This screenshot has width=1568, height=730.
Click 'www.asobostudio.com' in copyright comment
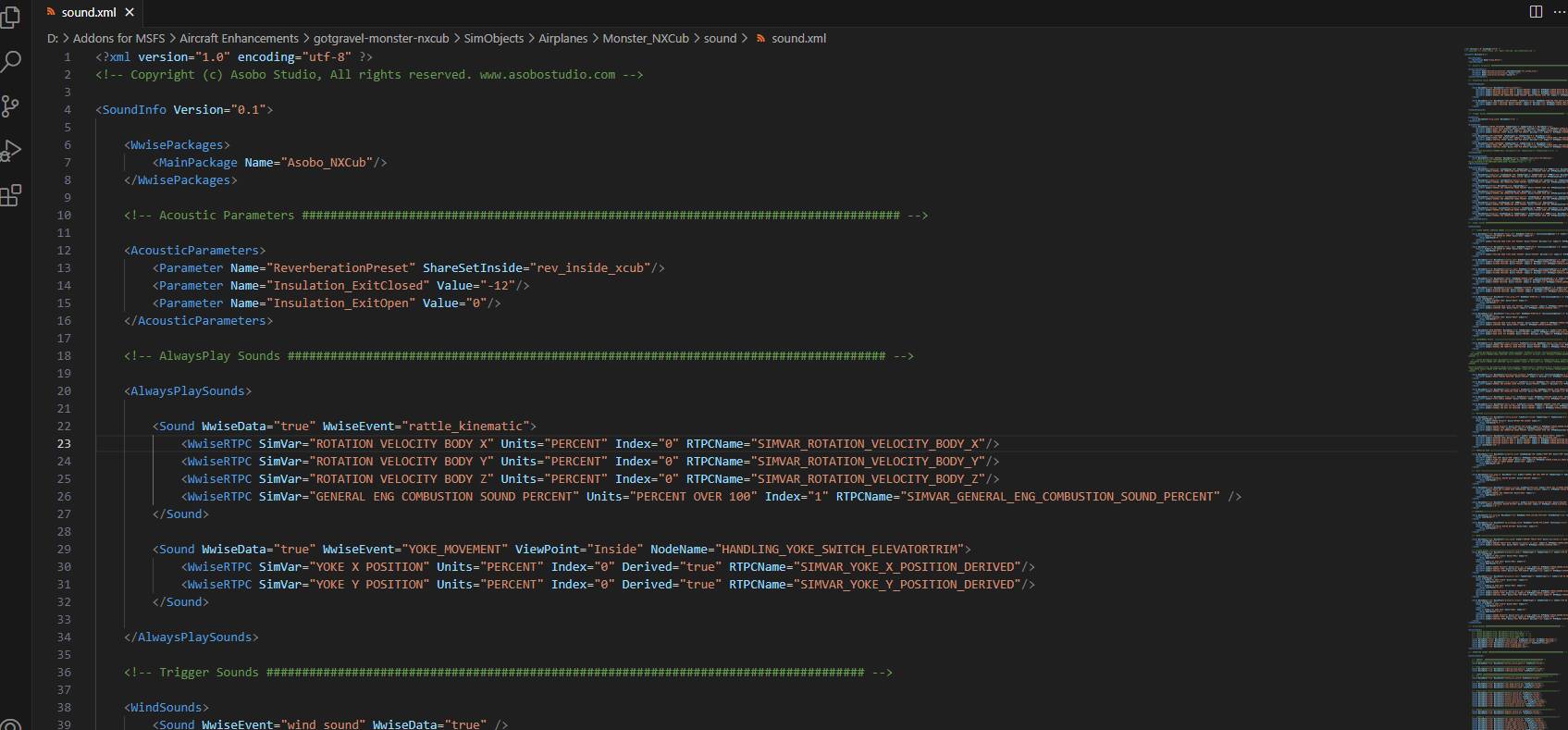point(548,74)
